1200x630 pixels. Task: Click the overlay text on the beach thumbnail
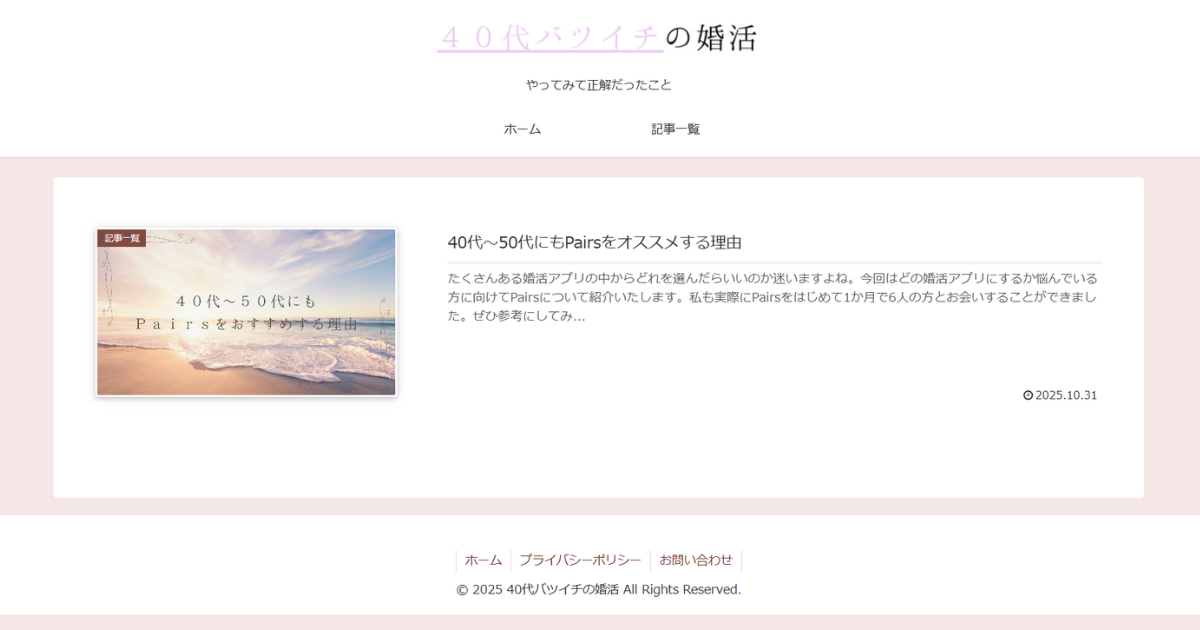point(246,312)
